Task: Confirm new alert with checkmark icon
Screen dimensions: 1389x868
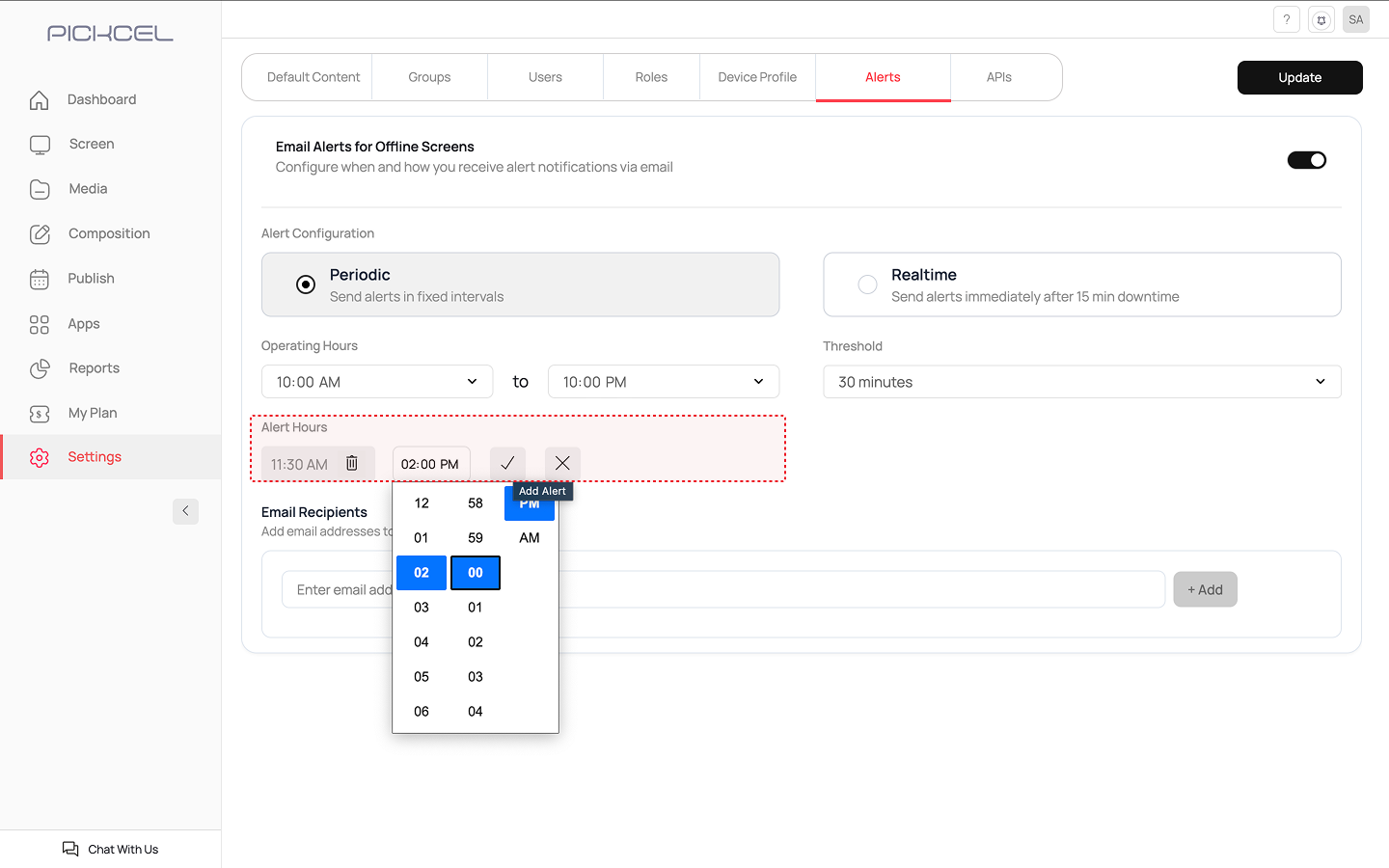Action: pyautogui.click(x=507, y=464)
